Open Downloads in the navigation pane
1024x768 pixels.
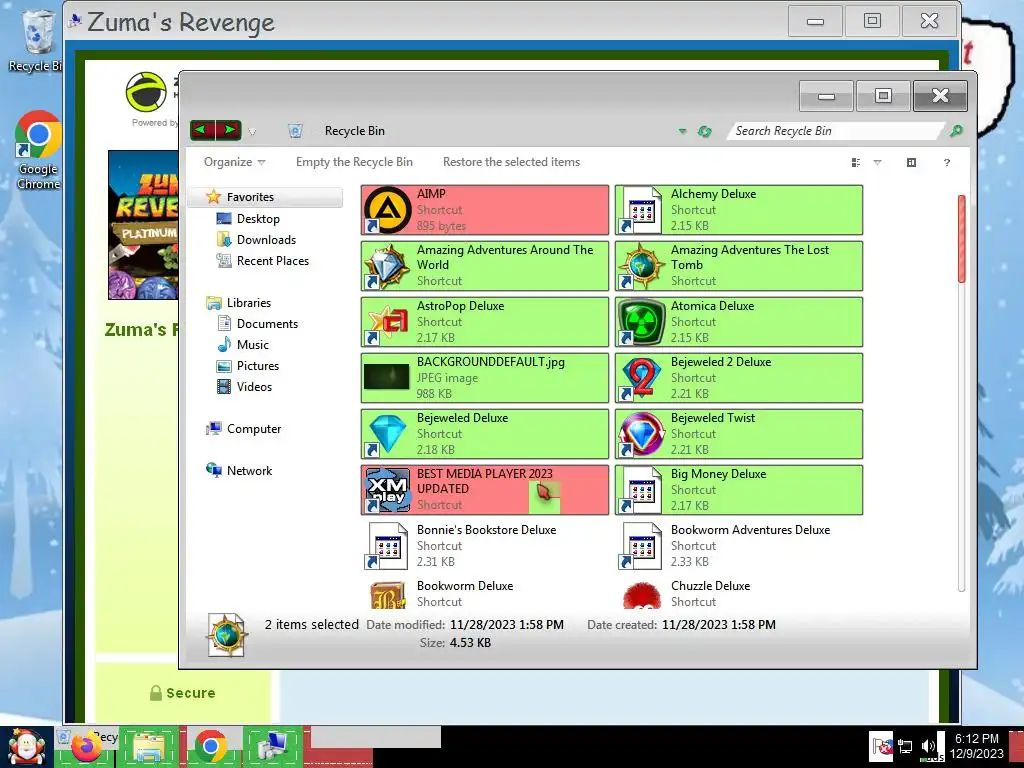pyautogui.click(x=266, y=240)
